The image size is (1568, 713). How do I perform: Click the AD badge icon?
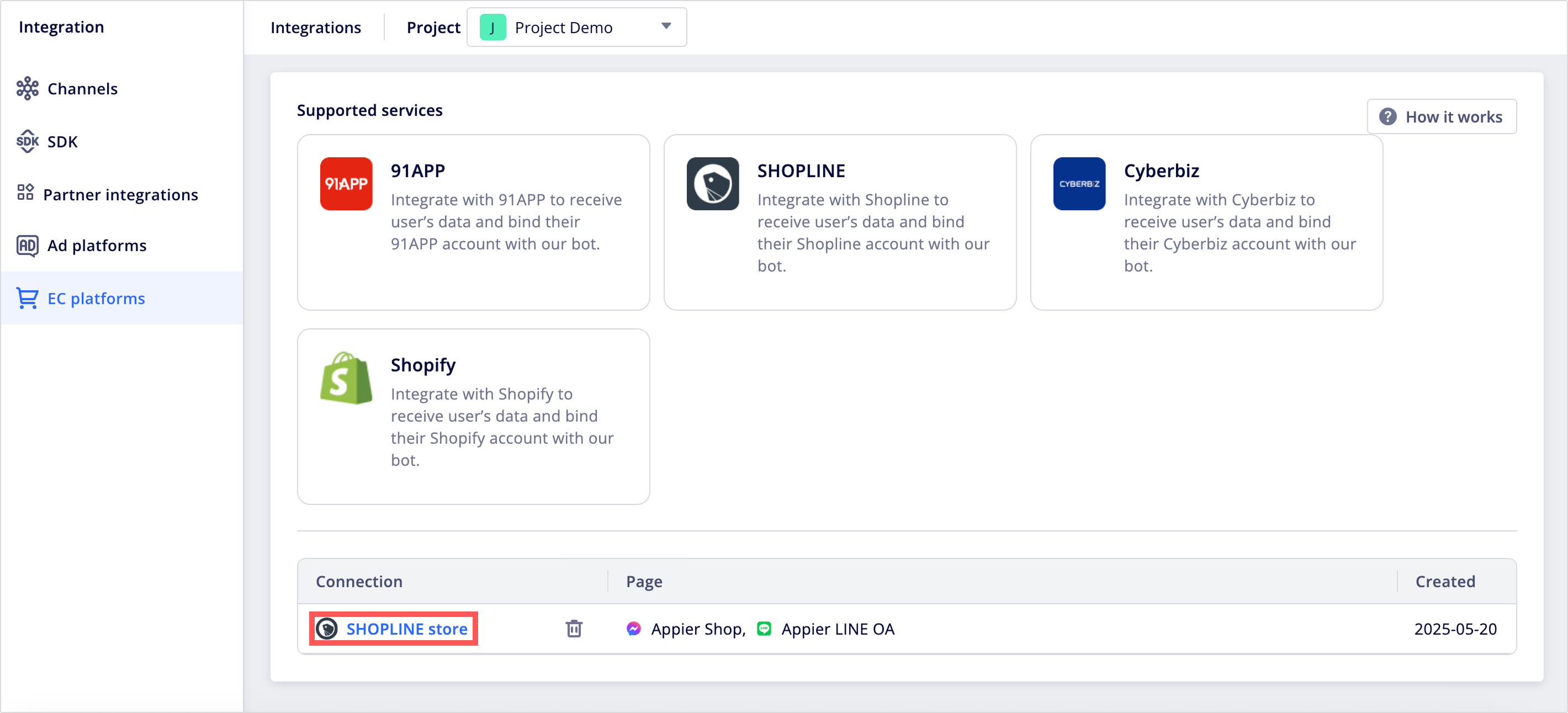(x=28, y=245)
